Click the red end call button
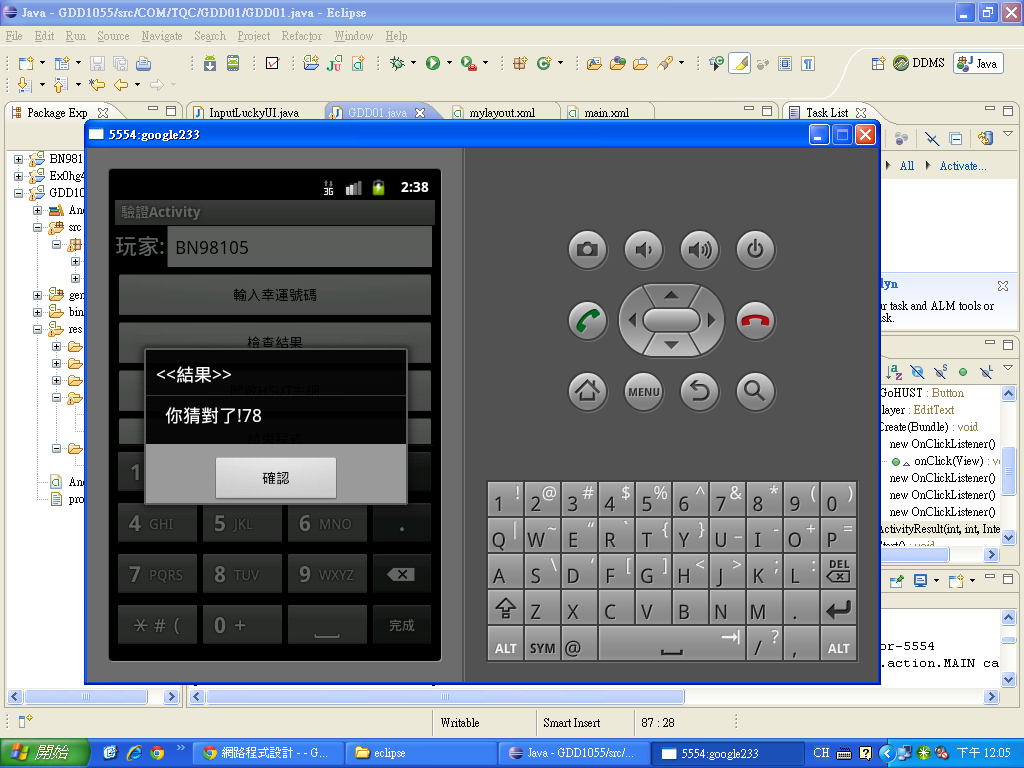 (x=756, y=321)
